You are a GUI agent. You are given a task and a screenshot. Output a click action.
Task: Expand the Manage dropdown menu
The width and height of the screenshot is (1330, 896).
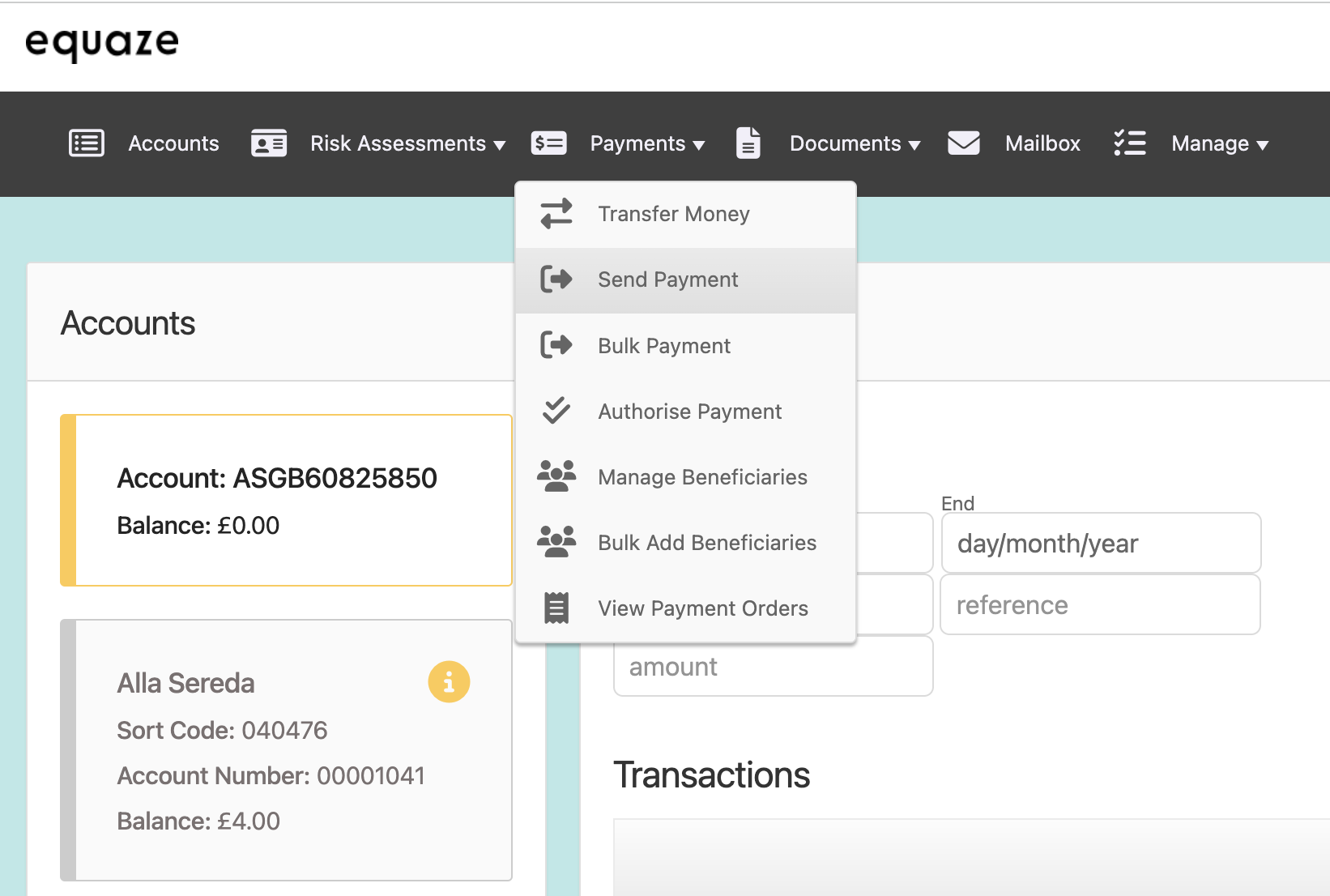(x=1219, y=144)
